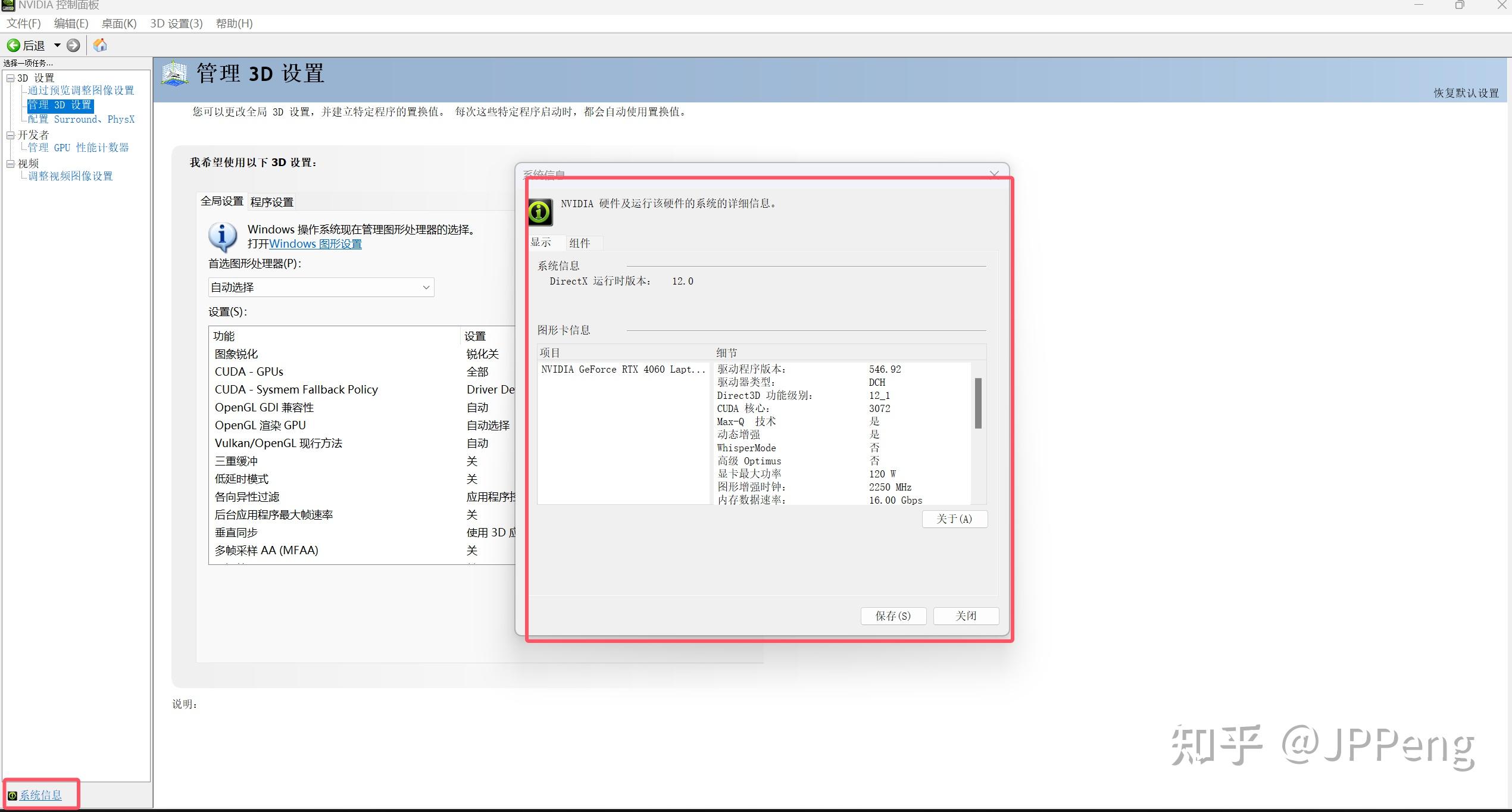Switch to the 程序设置 tab
1512x812 pixels.
(x=271, y=201)
